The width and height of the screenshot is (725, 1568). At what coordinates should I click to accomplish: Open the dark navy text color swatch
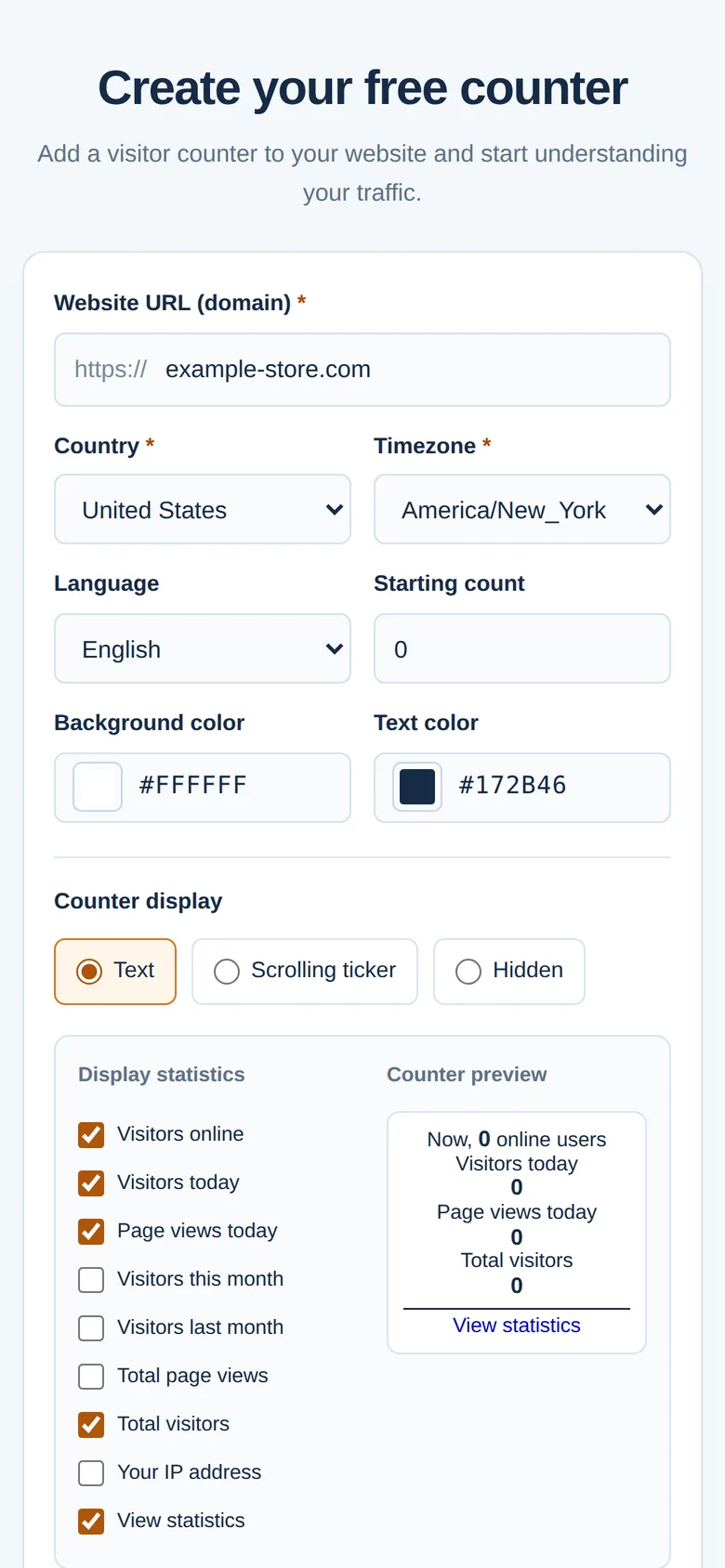point(417,787)
